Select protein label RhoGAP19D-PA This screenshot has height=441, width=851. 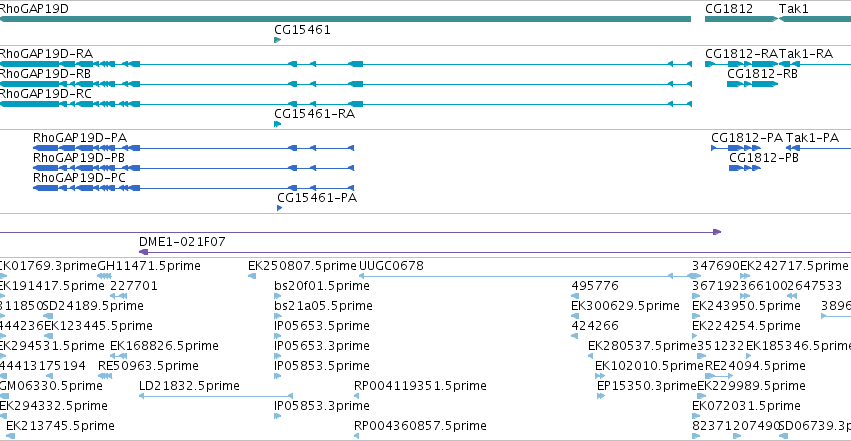pyautogui.click(x=80, y=137)
